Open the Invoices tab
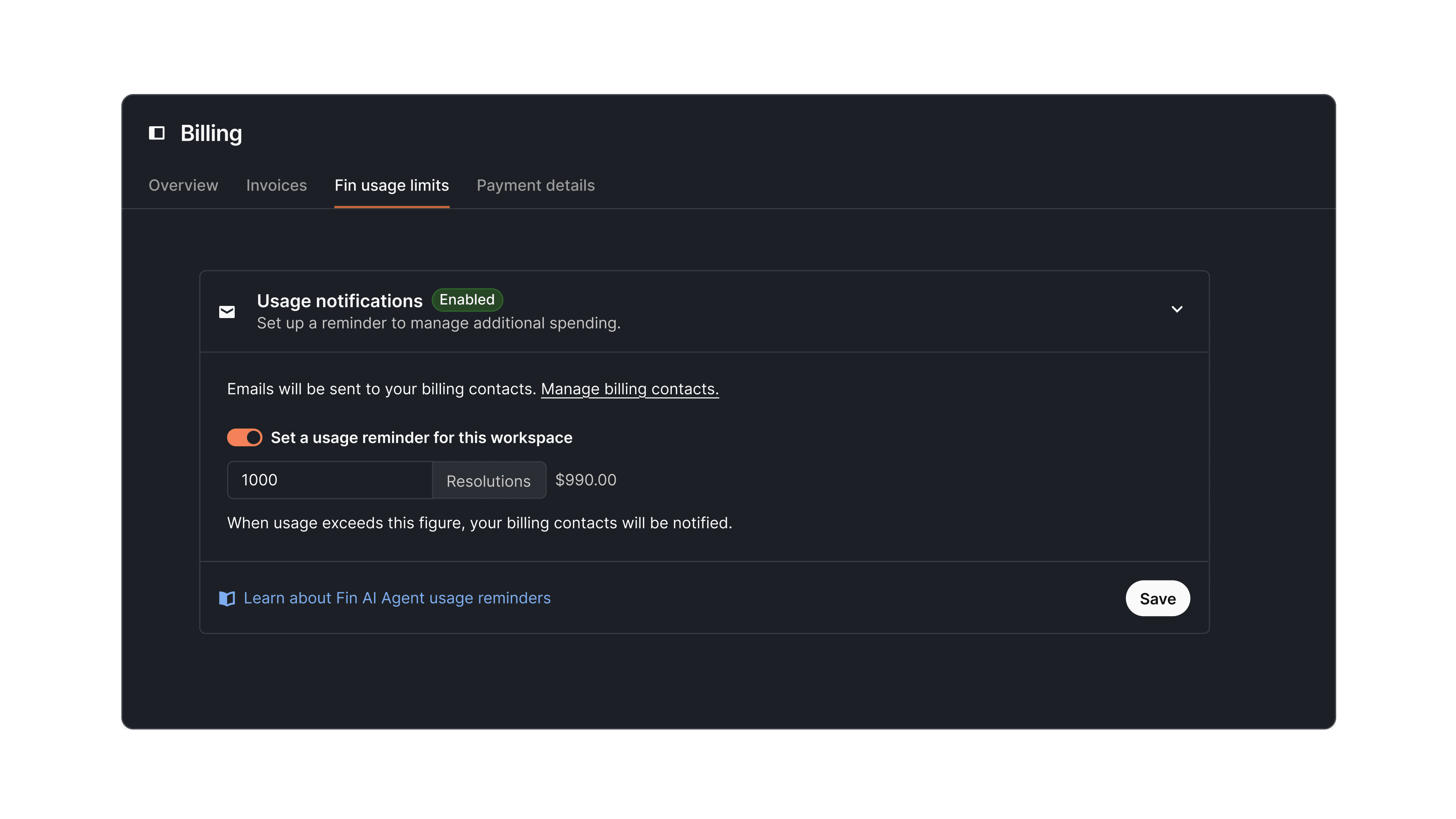The width and height of the screenshot is (1456, 819). 276,185
